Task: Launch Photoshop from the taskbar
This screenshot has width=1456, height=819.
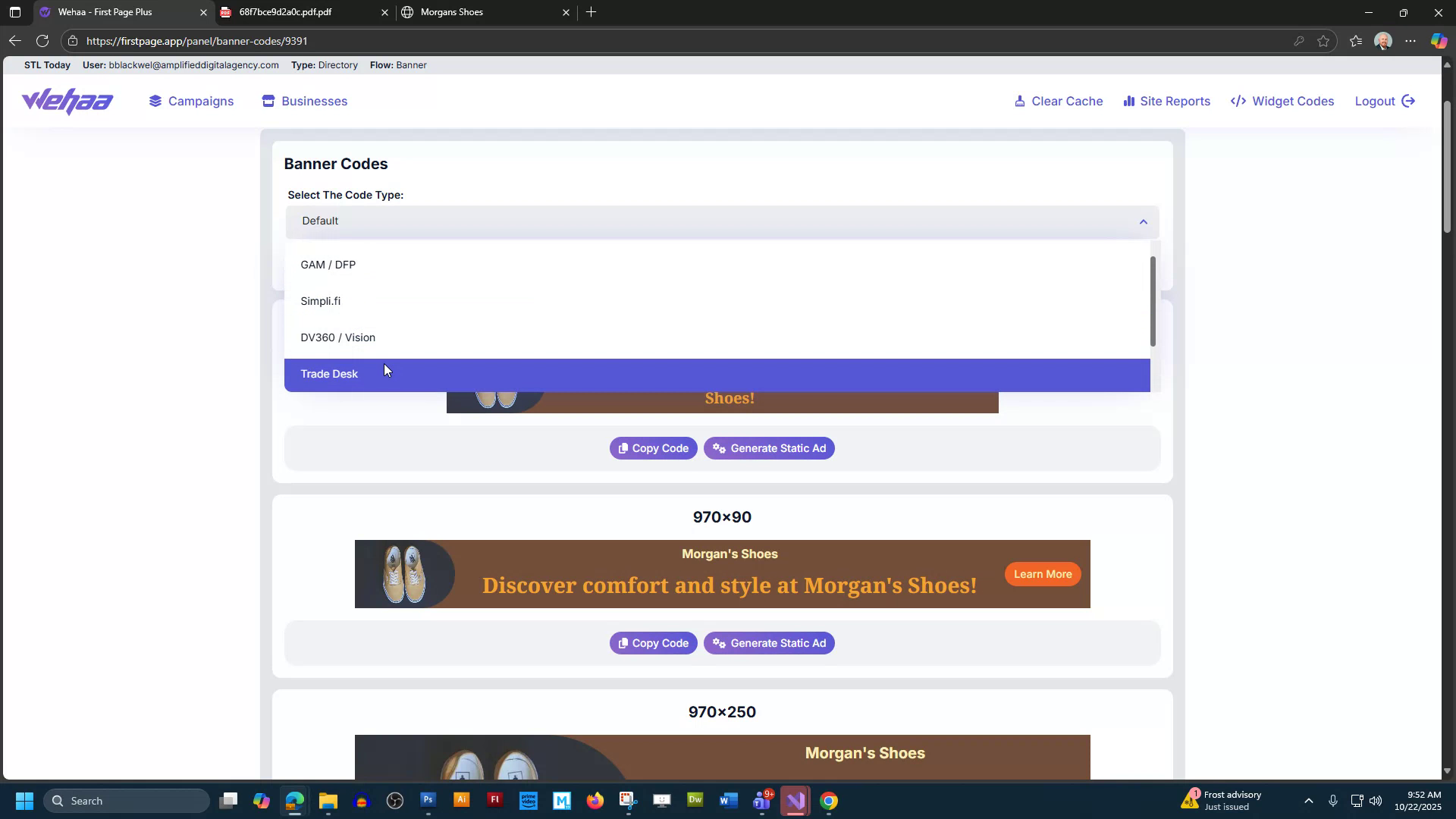Action: [x=428, y=800]
